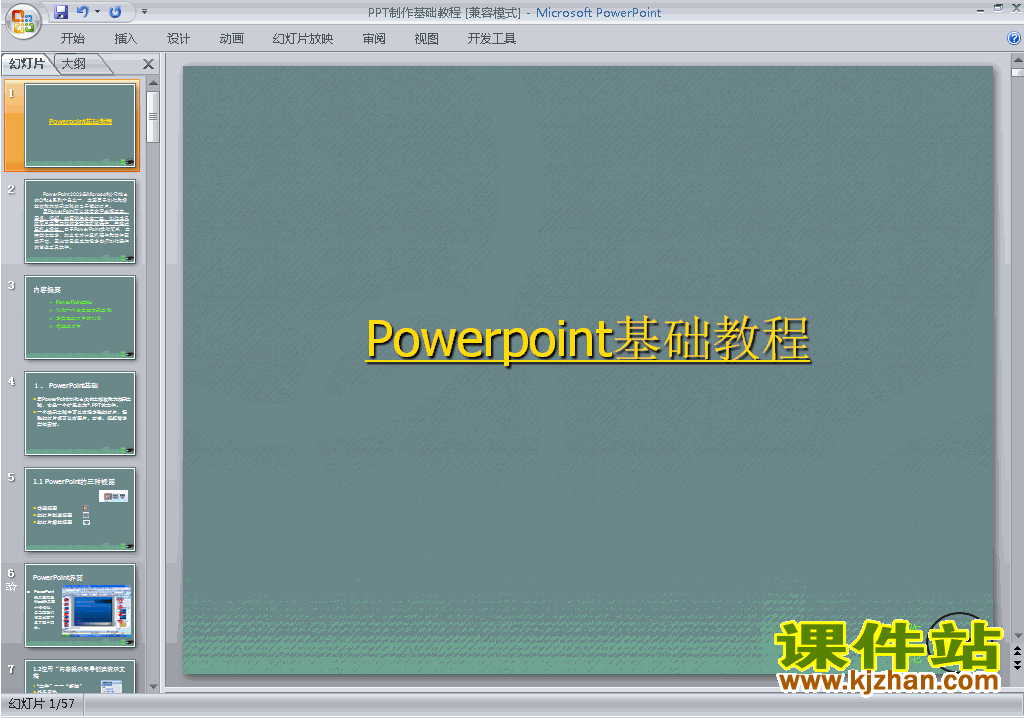Image resolution: width=1024 pixels, height=718 pixels.
Task: Go to previous slide with double up arrows
Action: point(1017,651)
